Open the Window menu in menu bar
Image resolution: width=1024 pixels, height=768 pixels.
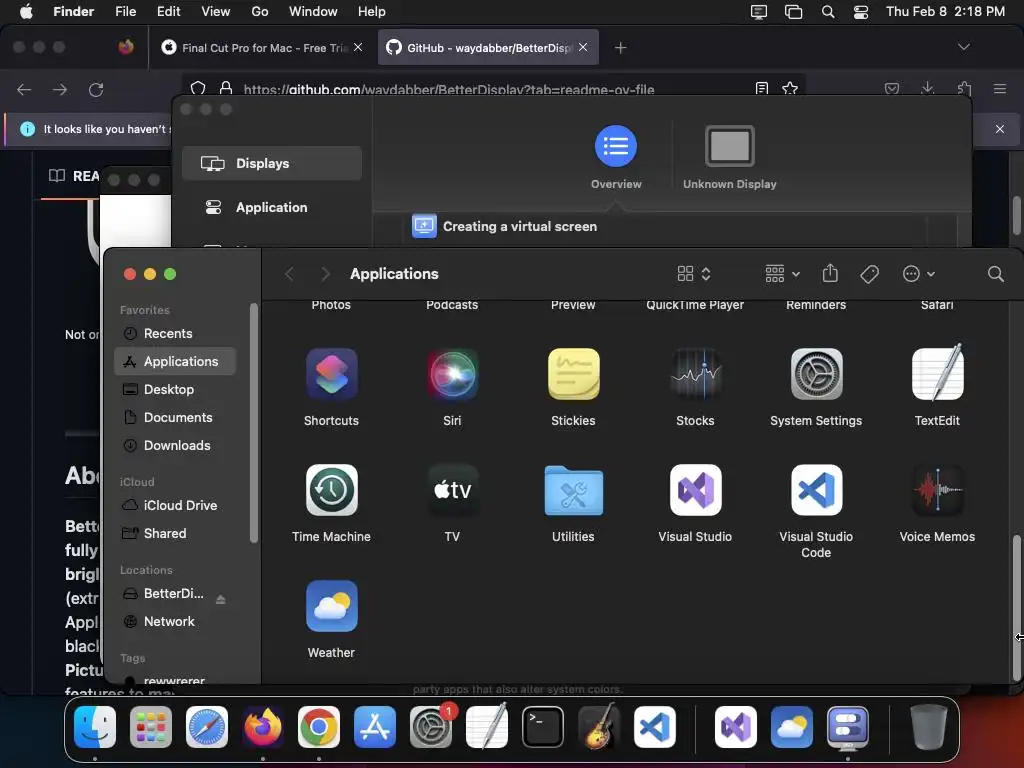(313, 11)
